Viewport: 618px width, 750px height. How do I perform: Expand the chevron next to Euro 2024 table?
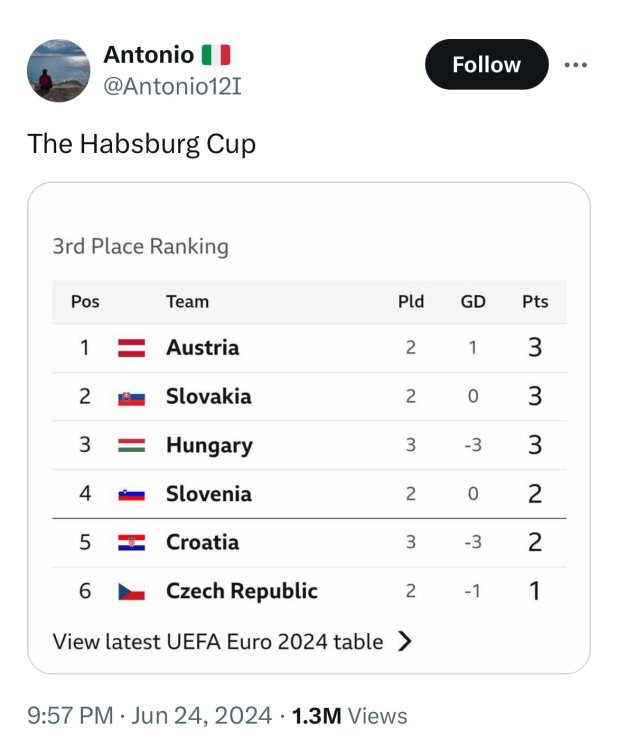coord(404,642)
